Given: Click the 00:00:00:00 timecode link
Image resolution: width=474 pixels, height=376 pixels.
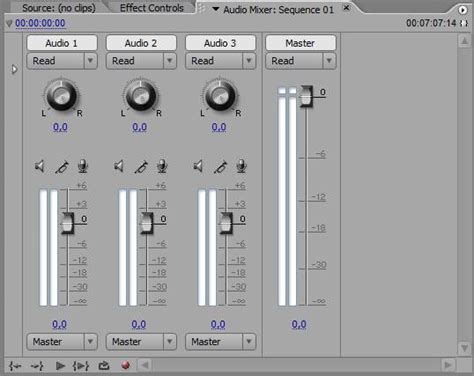Looking at the screenshot, I should (x=40, y=23).
